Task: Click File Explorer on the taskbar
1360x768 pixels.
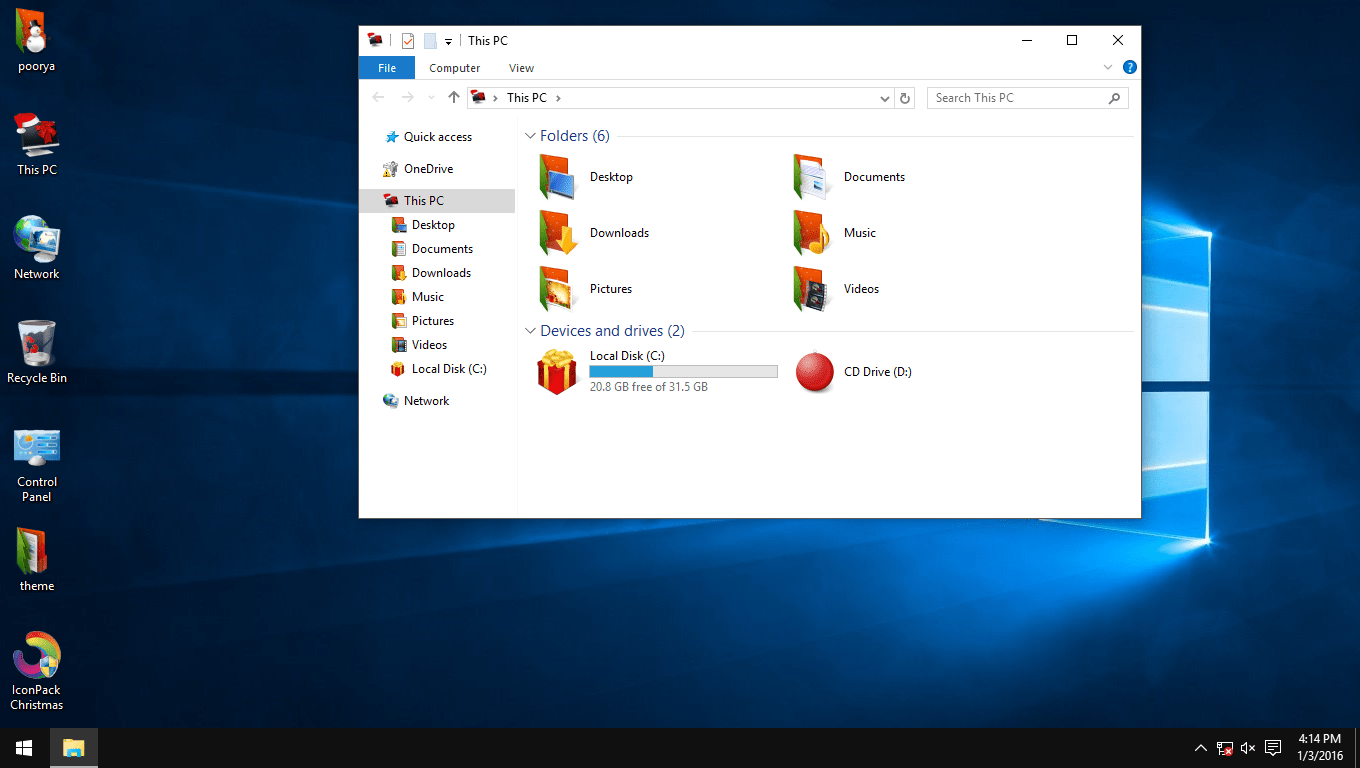Action: click(x=74, y=748)
